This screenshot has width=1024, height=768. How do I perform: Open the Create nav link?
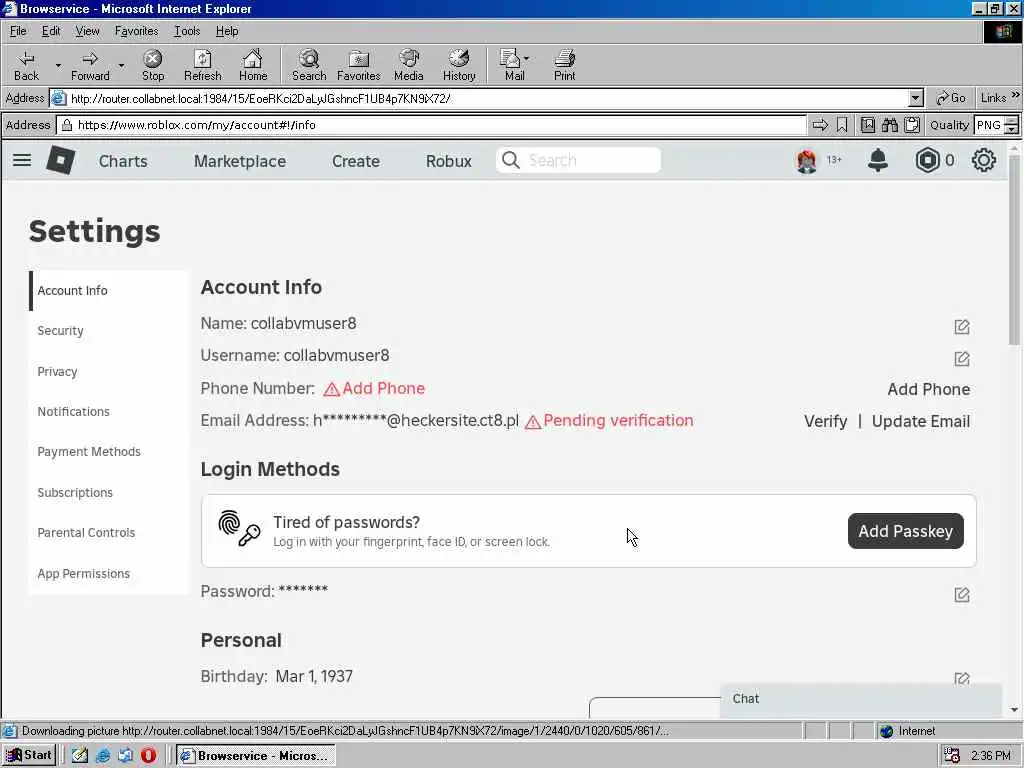(356, 161)
